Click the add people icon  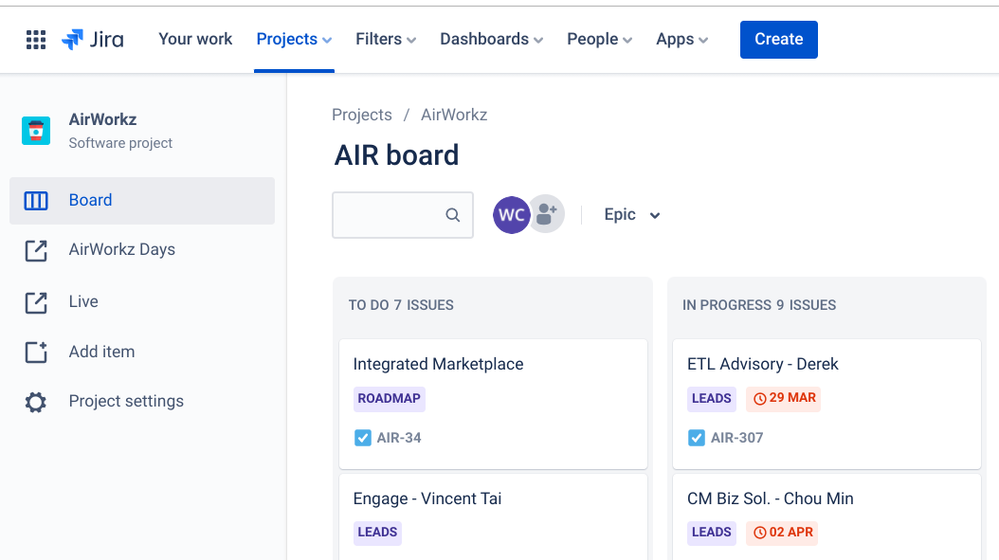[547, 214]
